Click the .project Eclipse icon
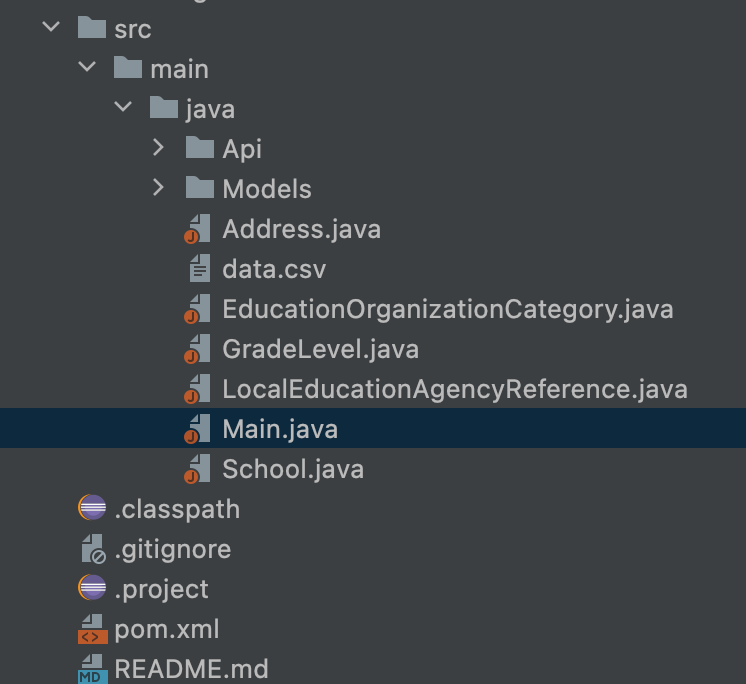This screenshot has width=746, height=684. tap(92, 587)
